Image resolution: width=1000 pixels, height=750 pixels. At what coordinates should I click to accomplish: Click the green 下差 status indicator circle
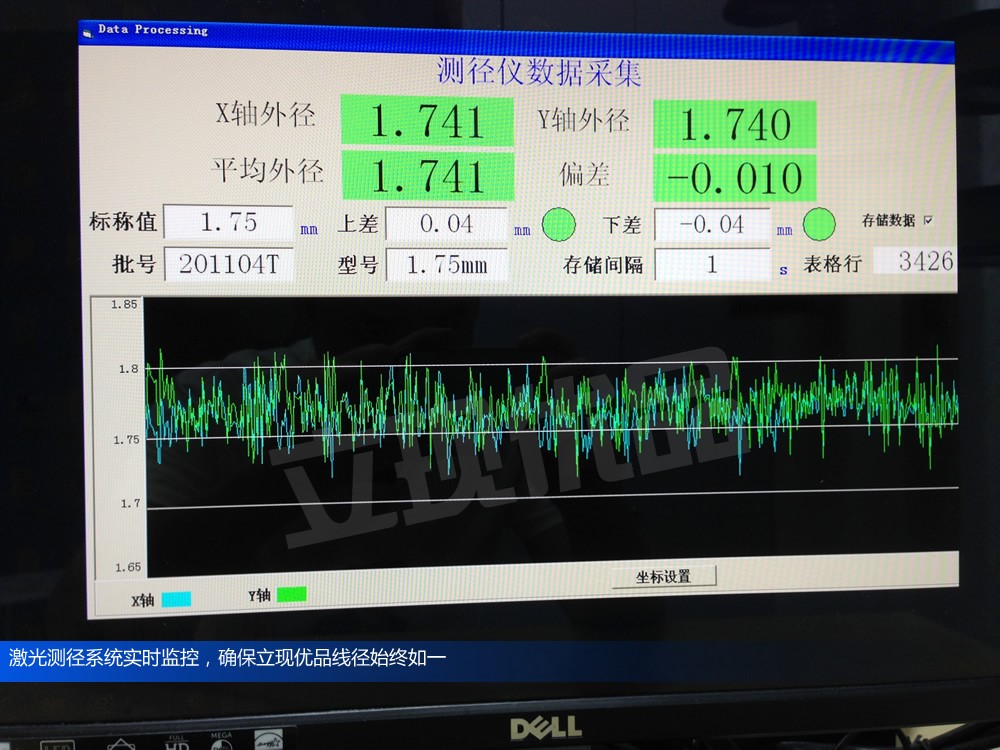820,224
